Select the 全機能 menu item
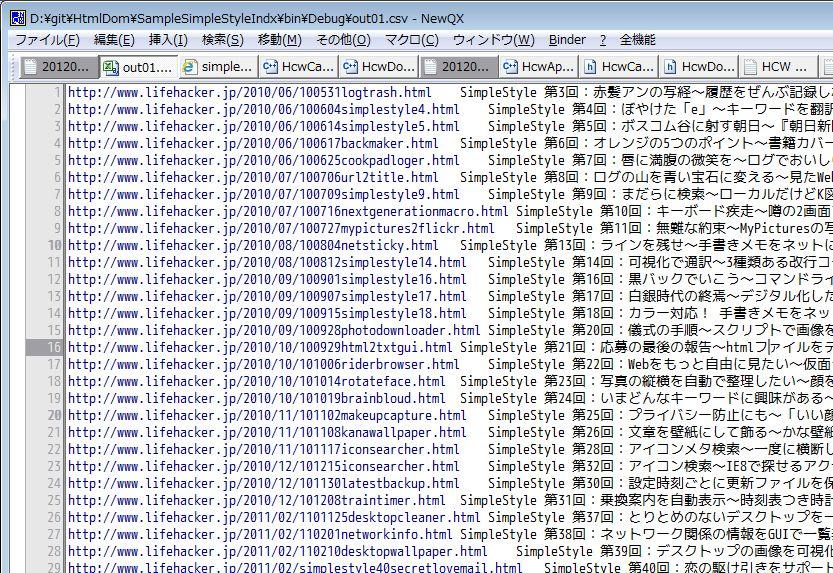 tap(637, 40)
